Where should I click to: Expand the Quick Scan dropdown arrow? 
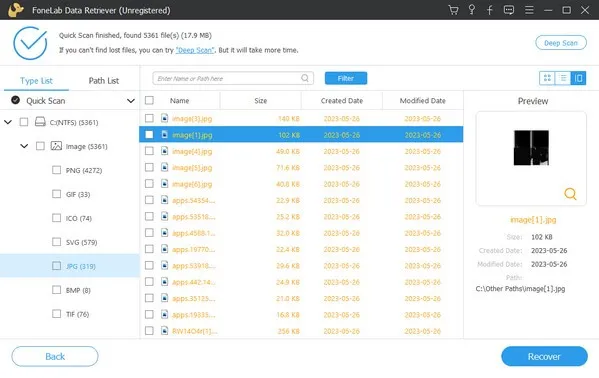(x=131, y=101)
